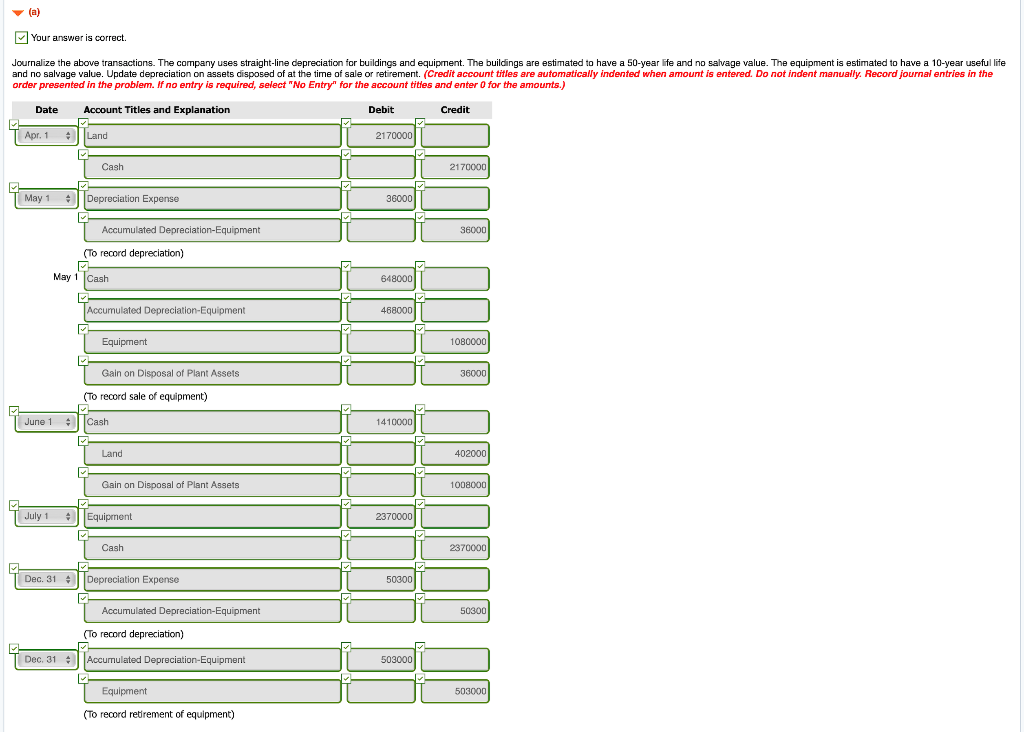Collapse section (a) with the orange triangle
This screenshot has height=732, width=1024.
(16, 12)
